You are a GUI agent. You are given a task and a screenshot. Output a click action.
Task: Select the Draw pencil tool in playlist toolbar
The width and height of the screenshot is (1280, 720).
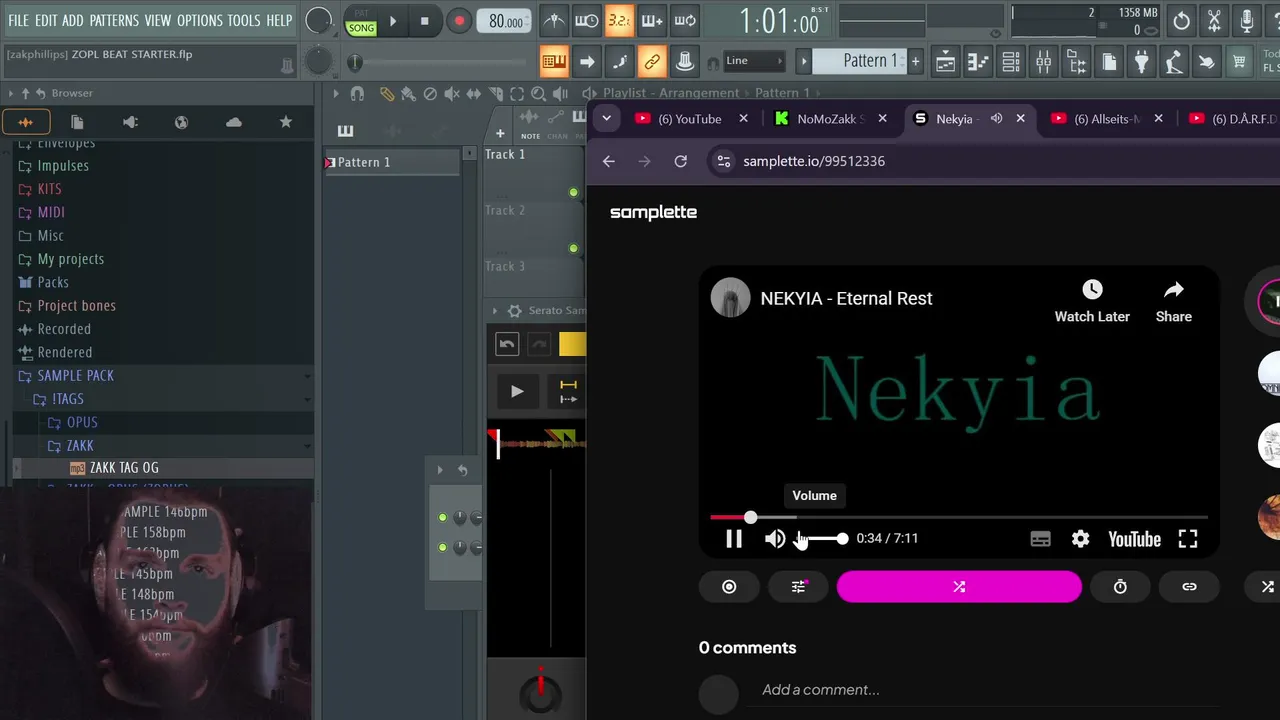point(387,93)
